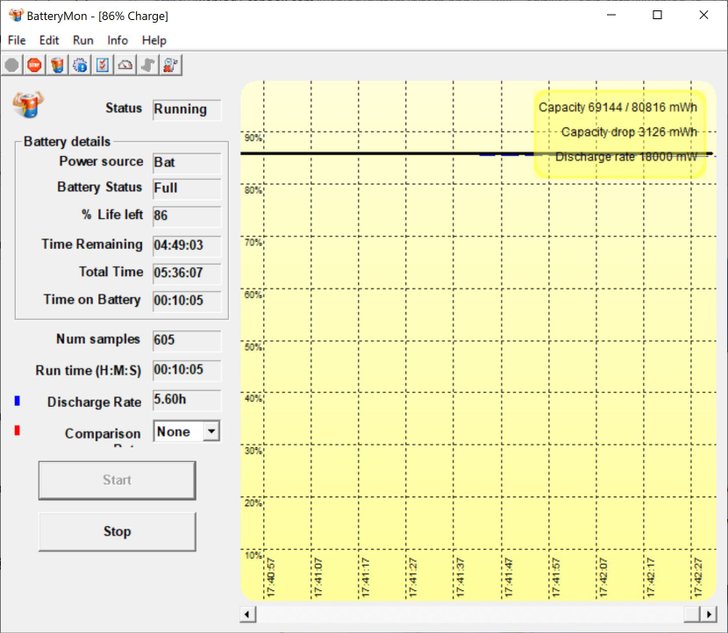Screen dimensions: 728x633
Task: Minimize the BatteryMon window
Action: (611, 15)
